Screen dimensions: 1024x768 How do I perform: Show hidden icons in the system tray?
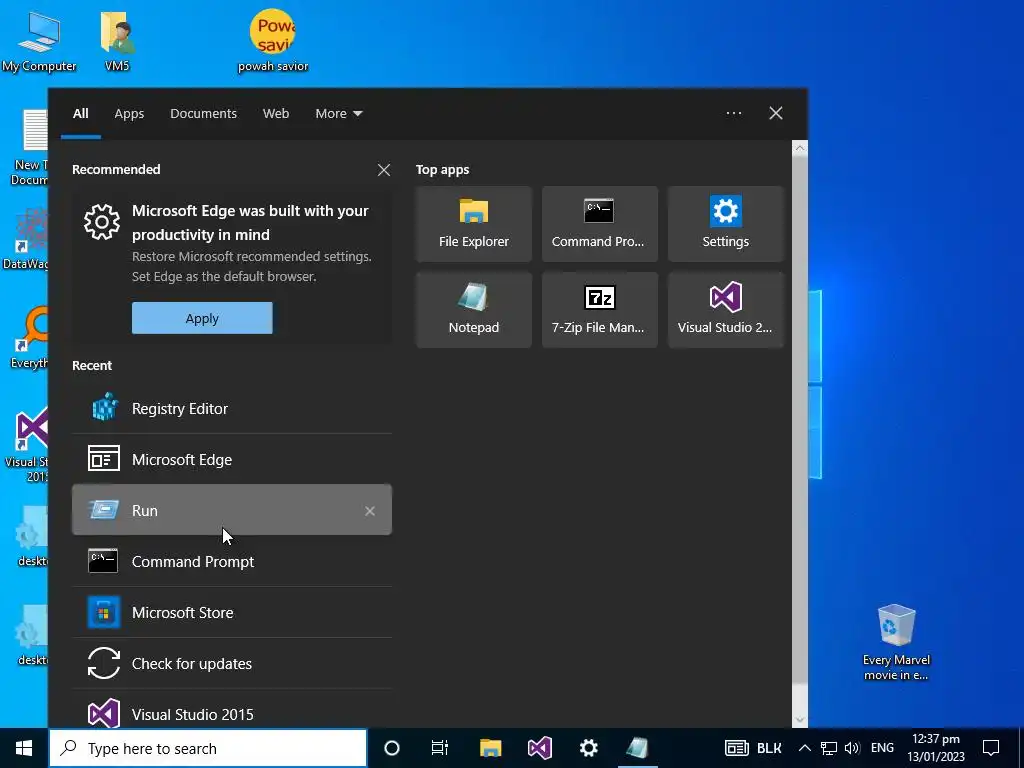pos(805,748)
